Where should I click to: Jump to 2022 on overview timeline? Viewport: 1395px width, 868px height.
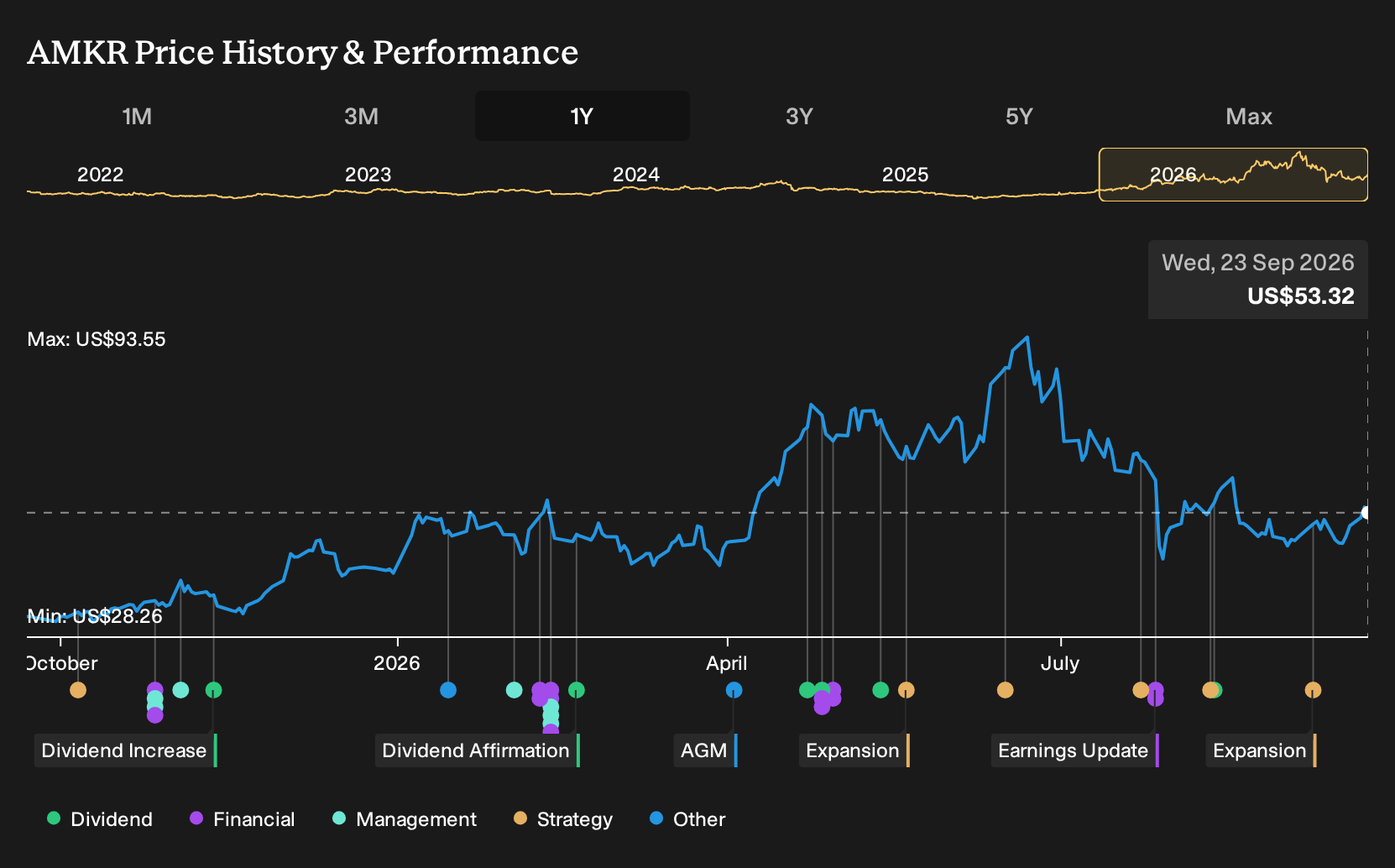(x=100, y=175)
